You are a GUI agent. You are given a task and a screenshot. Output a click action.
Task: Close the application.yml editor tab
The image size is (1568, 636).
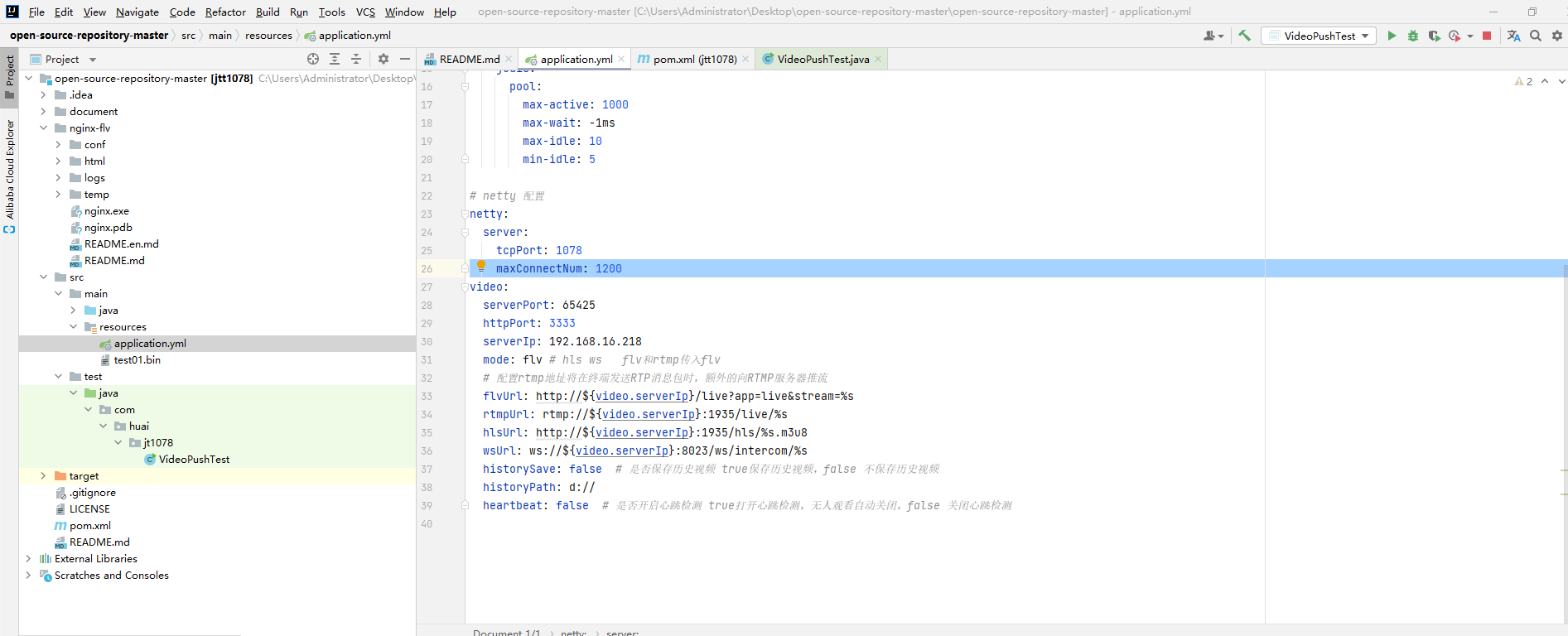(x=621, y=59)
